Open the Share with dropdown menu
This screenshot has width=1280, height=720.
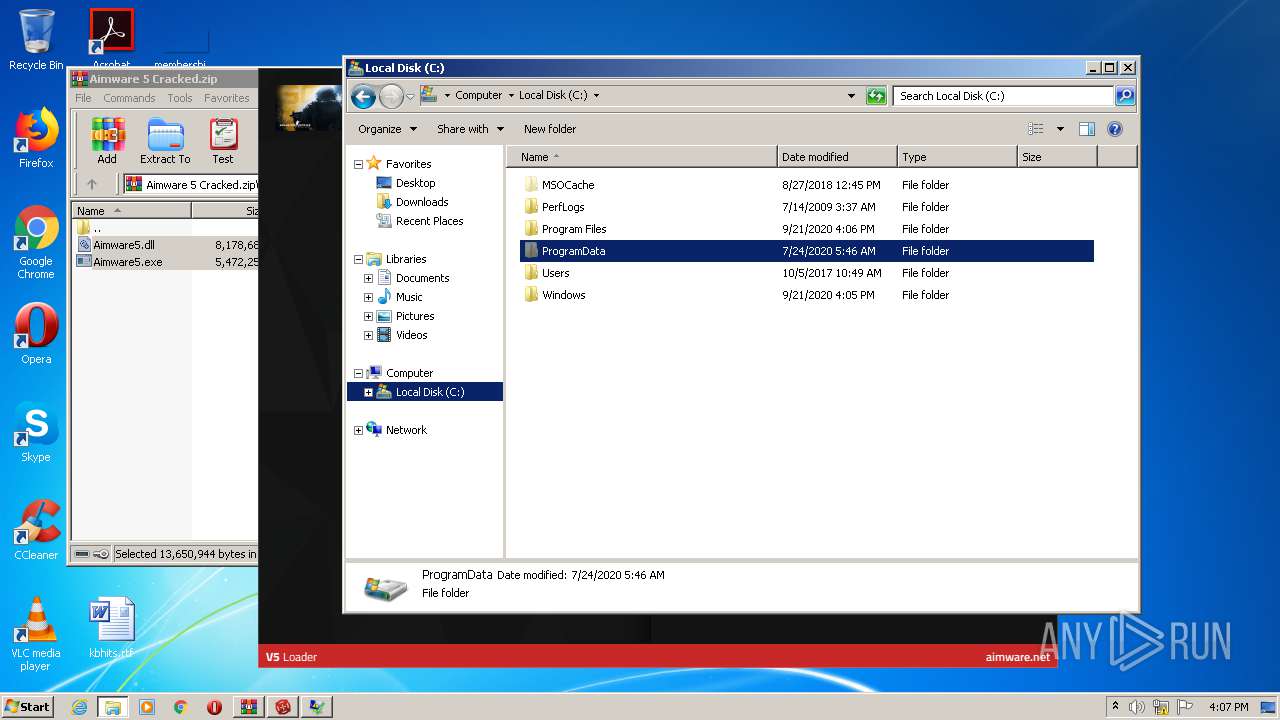click(469, 129)
